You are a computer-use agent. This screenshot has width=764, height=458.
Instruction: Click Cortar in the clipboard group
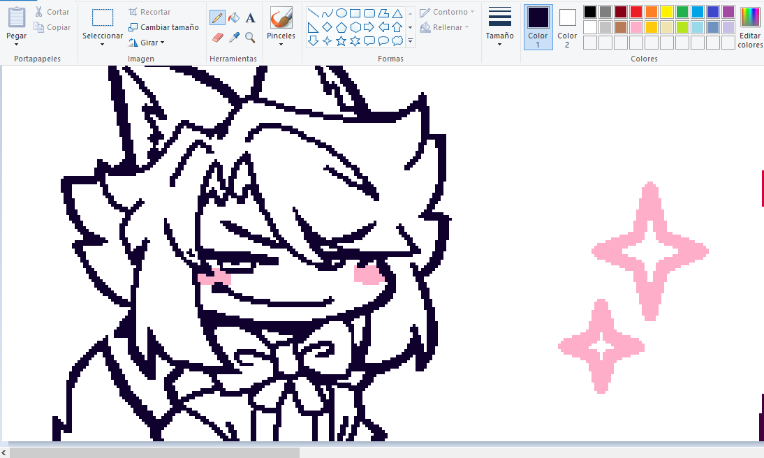[x=52, y=12]
